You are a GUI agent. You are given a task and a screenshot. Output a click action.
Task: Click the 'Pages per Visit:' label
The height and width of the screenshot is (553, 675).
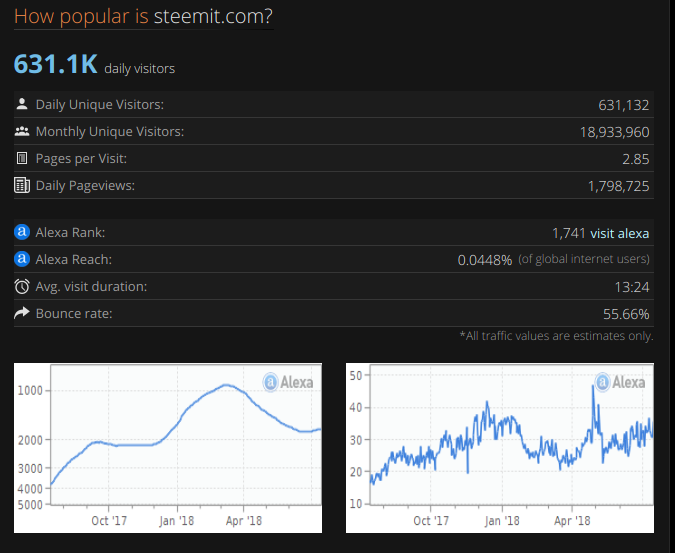[x=81, y=159]
